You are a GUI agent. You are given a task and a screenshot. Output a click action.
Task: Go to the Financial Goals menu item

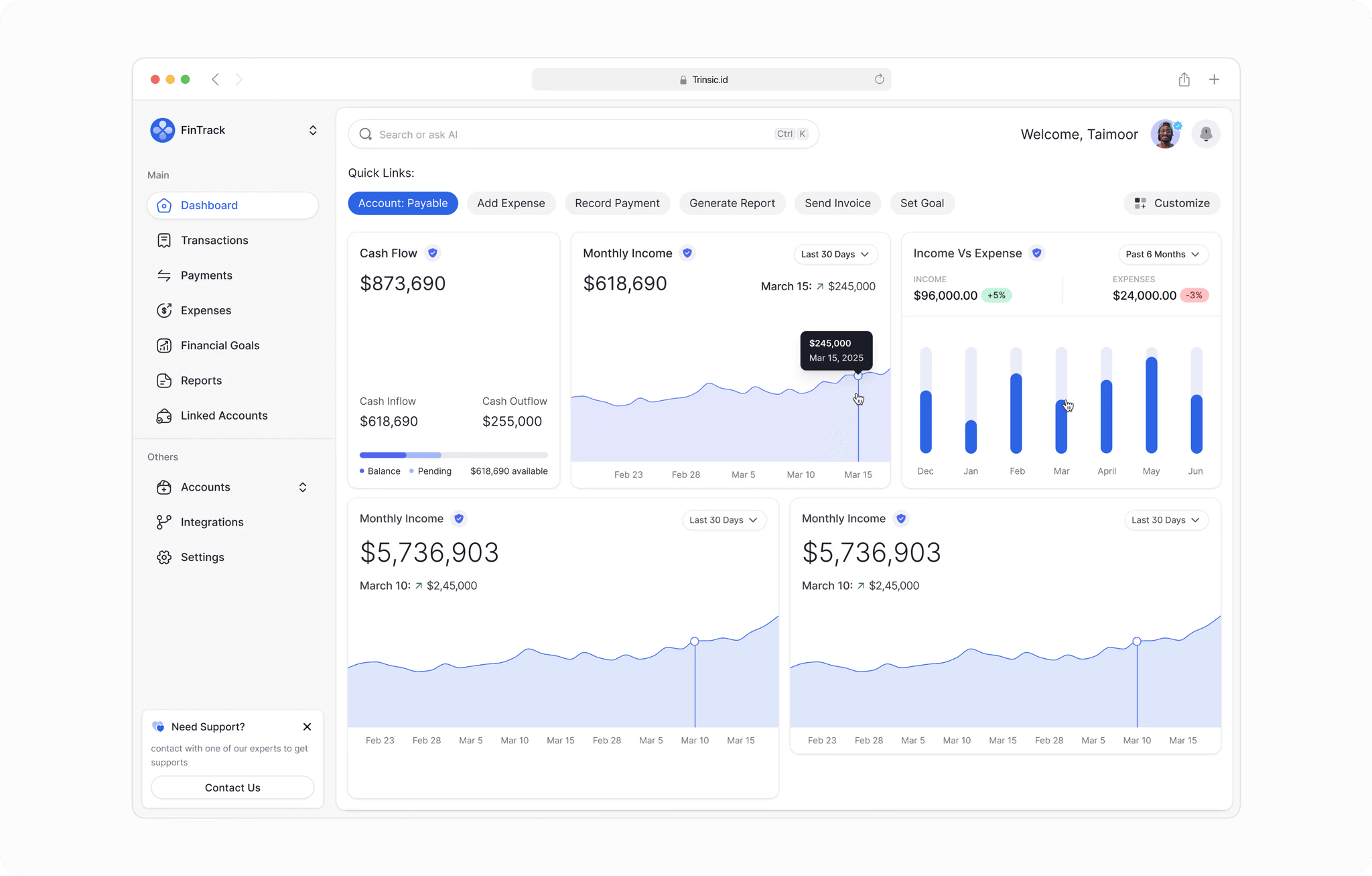pos(220,346)
